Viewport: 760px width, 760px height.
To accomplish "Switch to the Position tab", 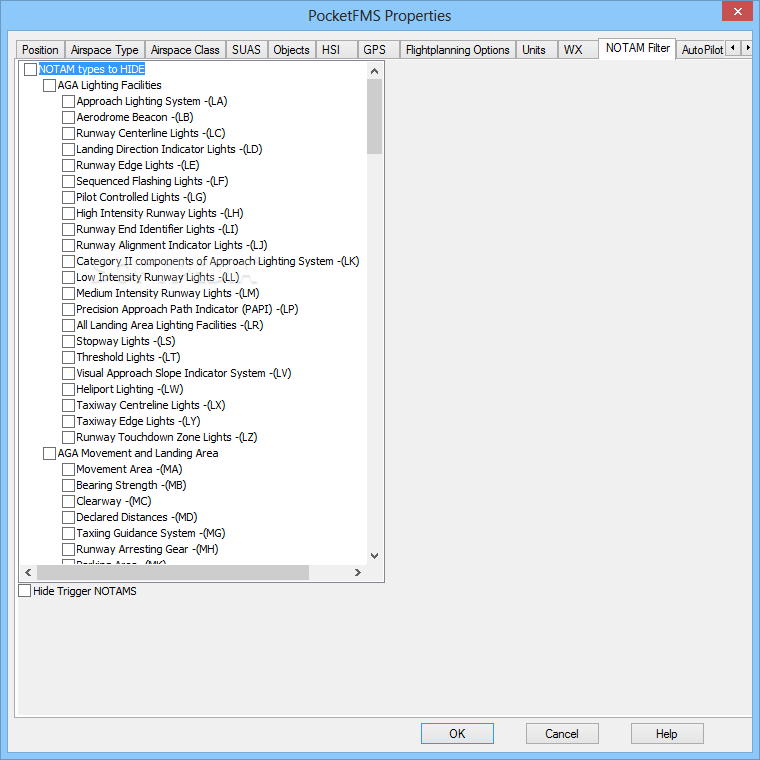I will (40, 50).
